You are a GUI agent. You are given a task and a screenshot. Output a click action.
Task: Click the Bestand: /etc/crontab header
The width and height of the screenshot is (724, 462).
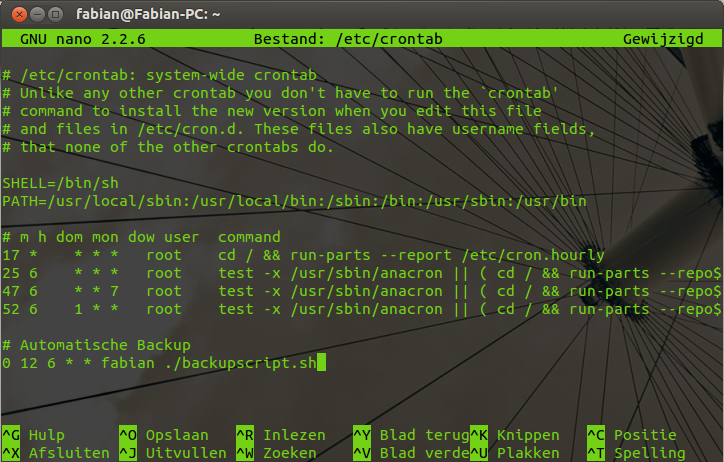pos(348,39)
